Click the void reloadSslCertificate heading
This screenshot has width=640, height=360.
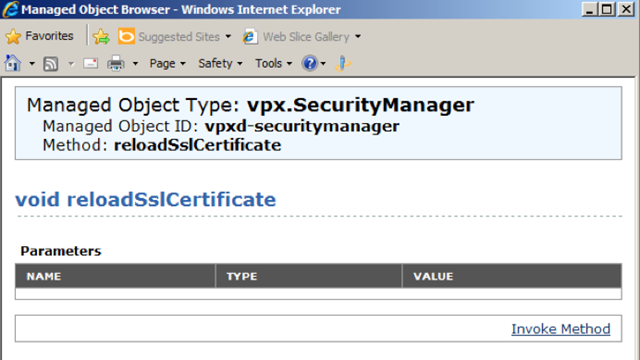146,200
